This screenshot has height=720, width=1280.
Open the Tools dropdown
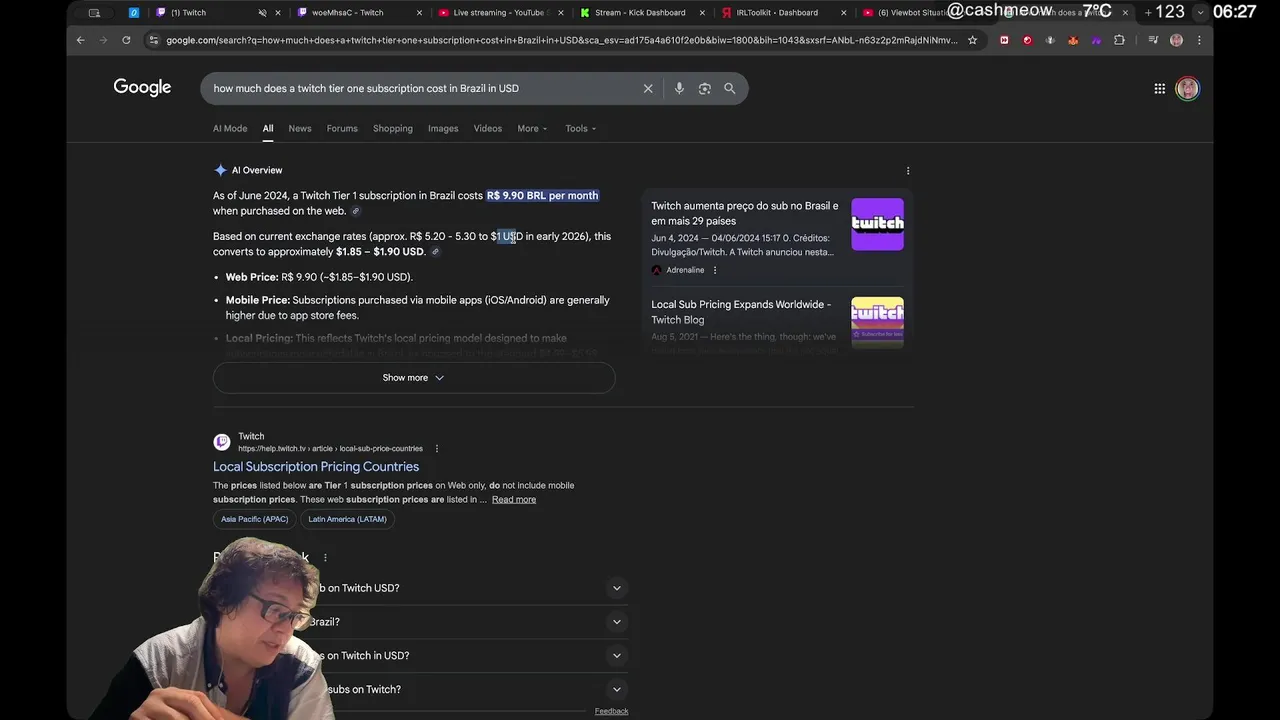580,128
